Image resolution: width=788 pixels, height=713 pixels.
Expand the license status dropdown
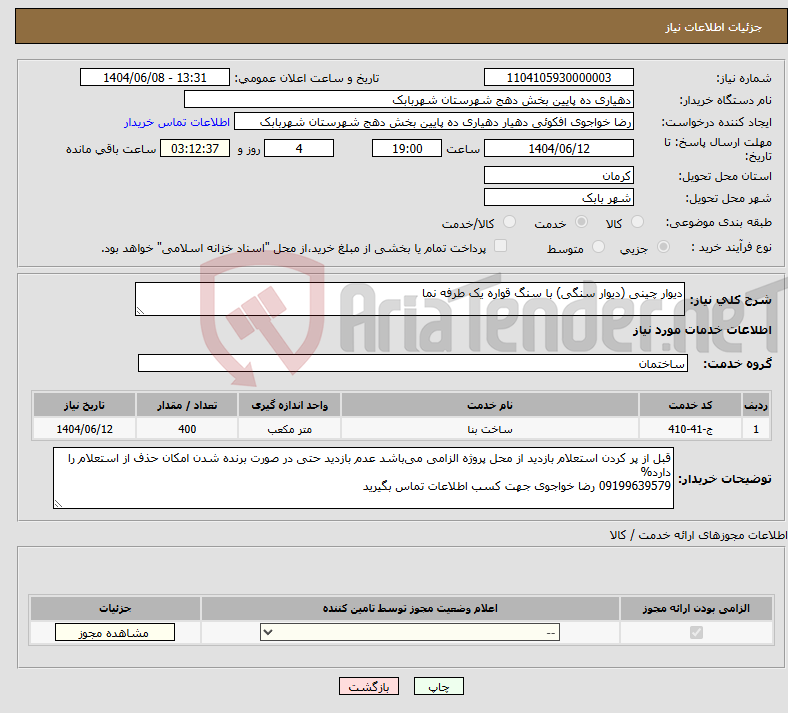click(410, 632)
